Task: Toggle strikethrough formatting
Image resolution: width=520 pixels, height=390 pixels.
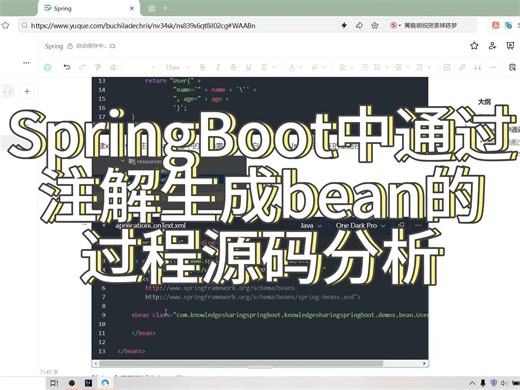Action: [x=233, y=67]
